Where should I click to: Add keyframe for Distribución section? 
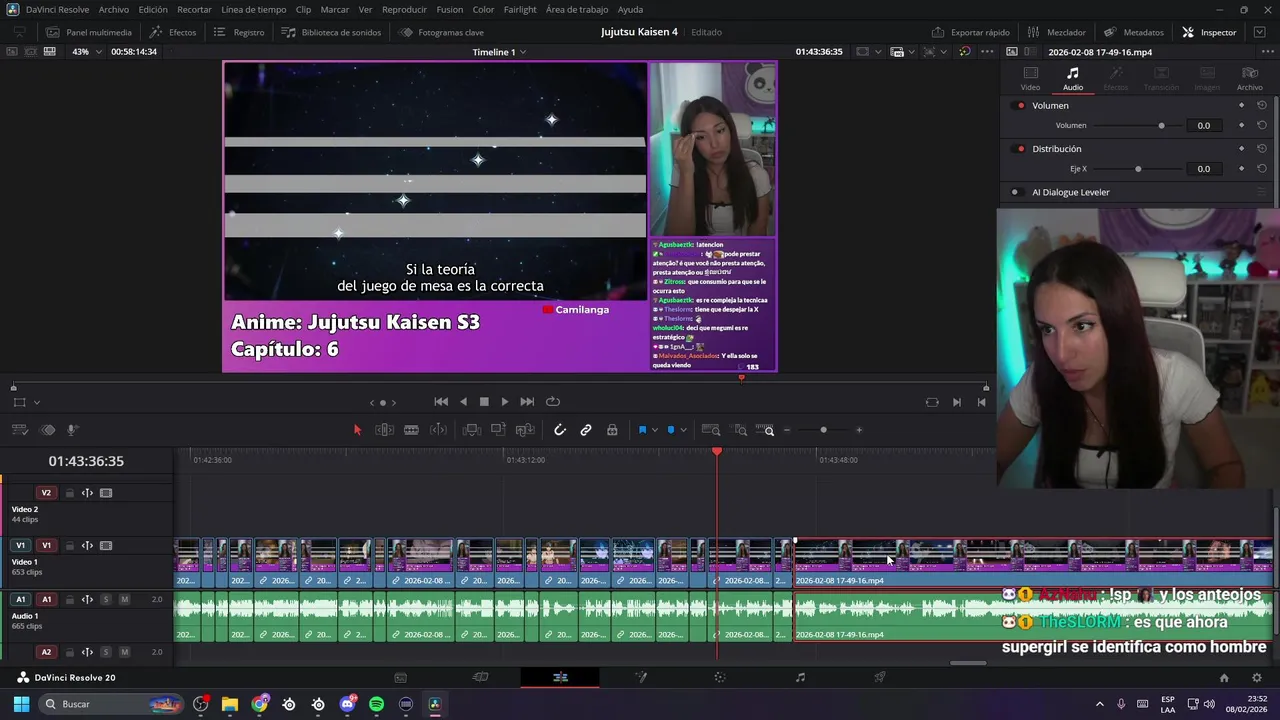[1241, 149]
